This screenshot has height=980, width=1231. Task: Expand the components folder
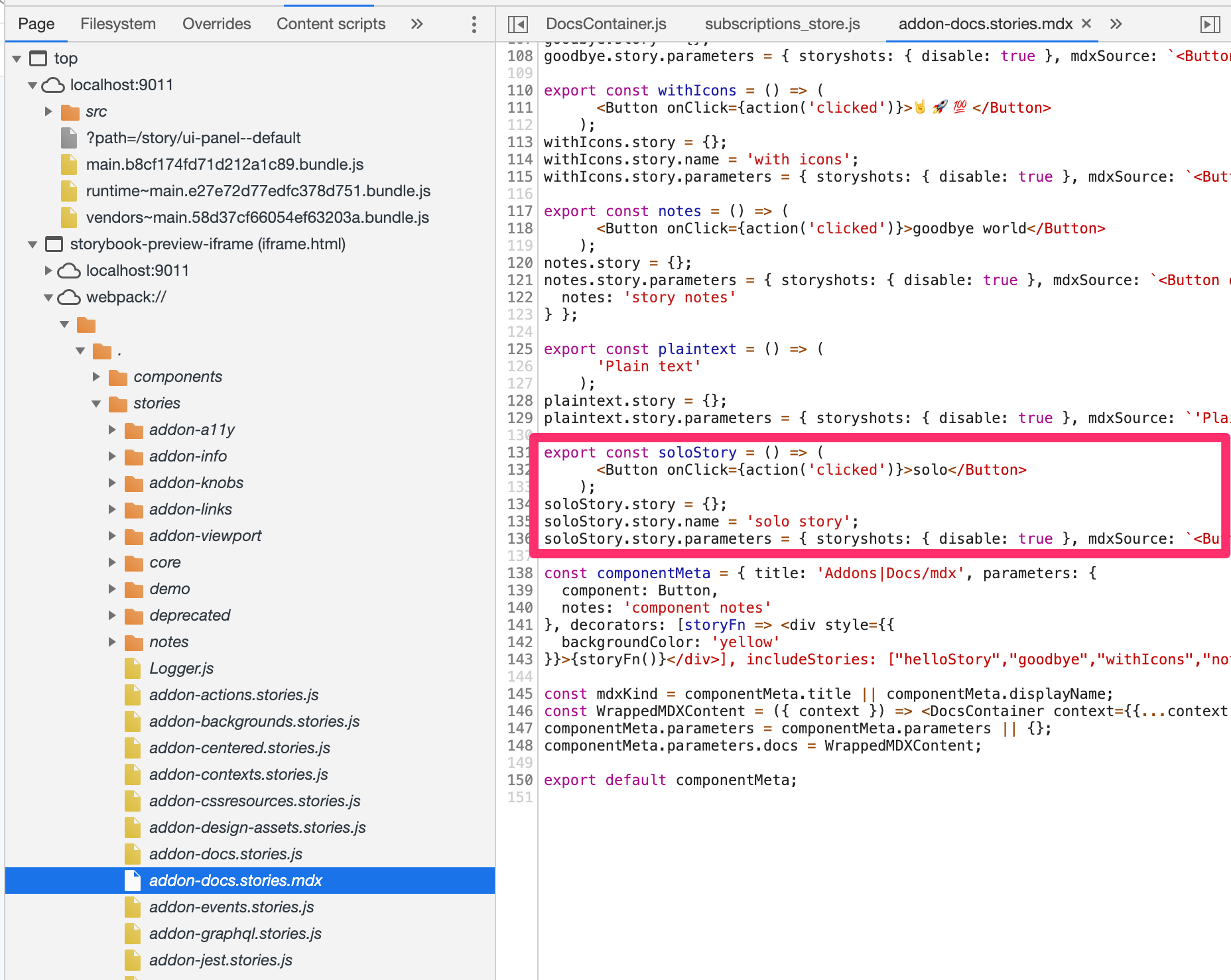96,377
